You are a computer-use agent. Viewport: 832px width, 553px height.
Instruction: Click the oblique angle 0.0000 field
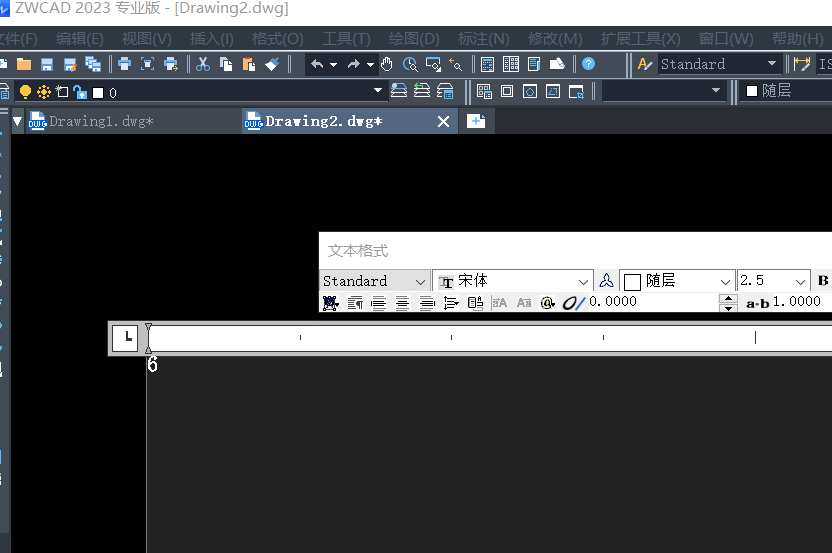(x=653, y=301)
